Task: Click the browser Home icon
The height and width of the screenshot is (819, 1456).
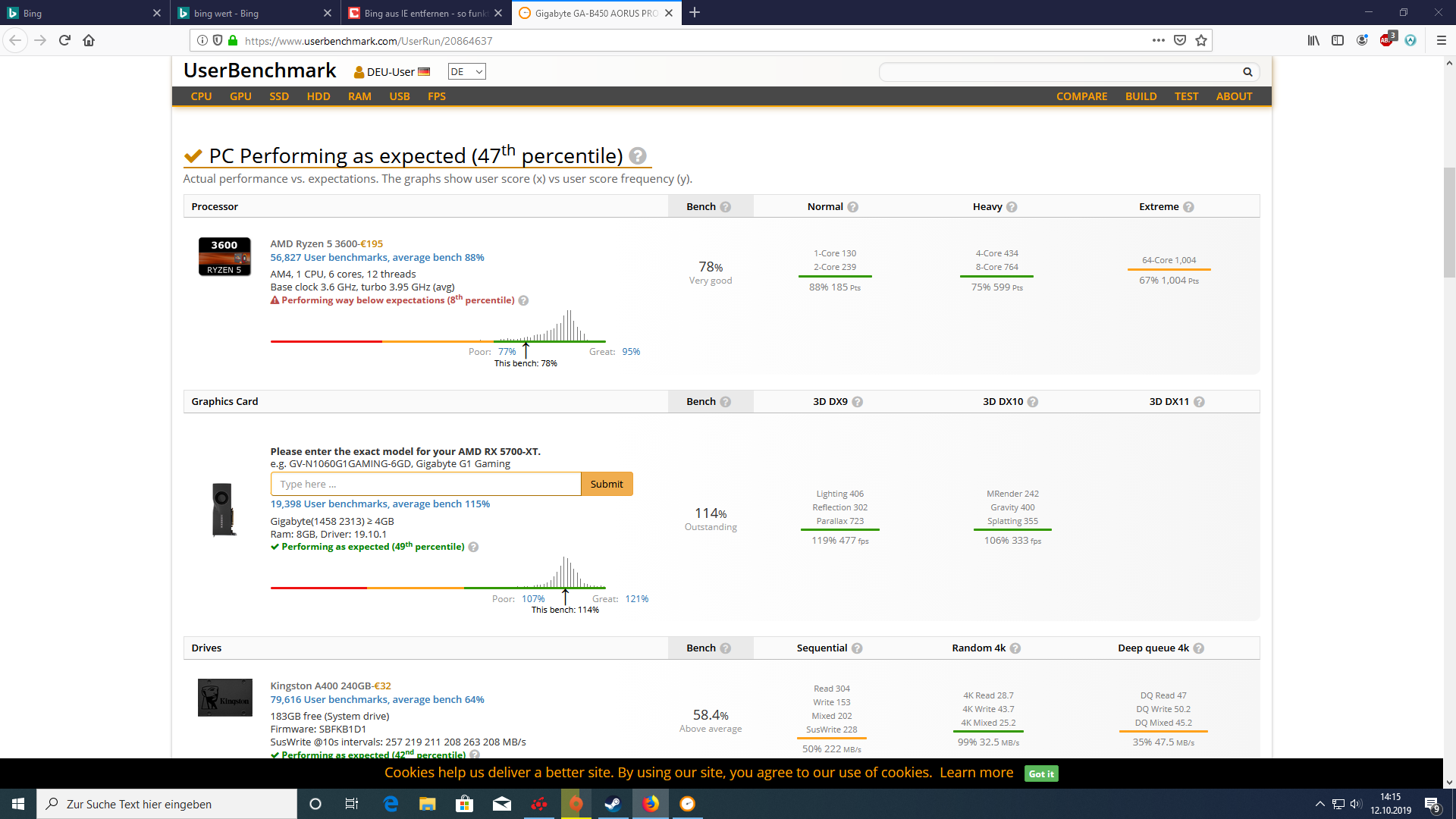Action: 89,40
